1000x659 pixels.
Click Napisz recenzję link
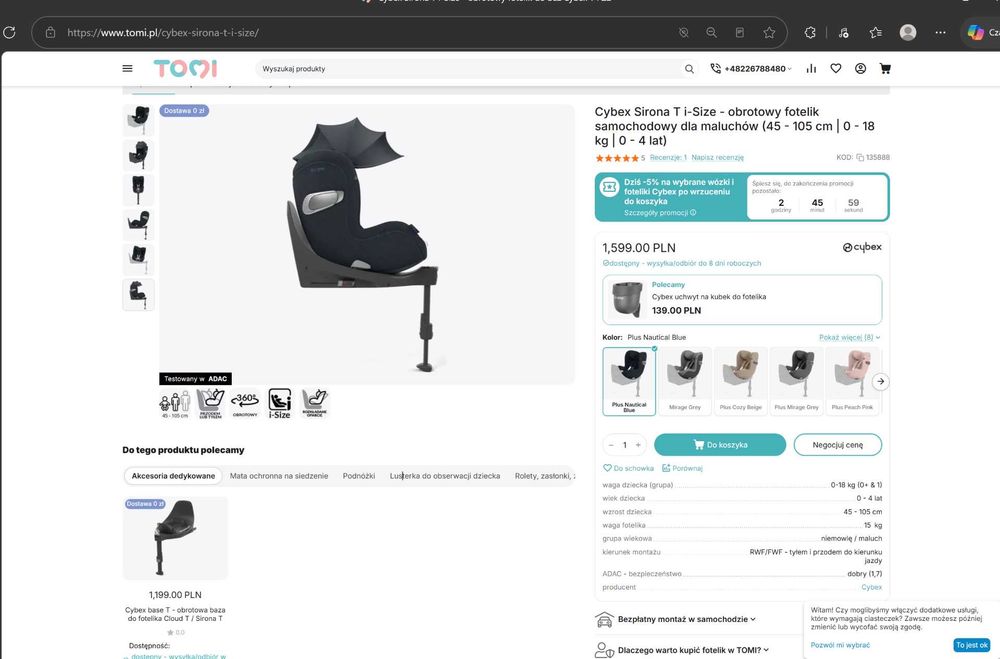coord(717,158)
